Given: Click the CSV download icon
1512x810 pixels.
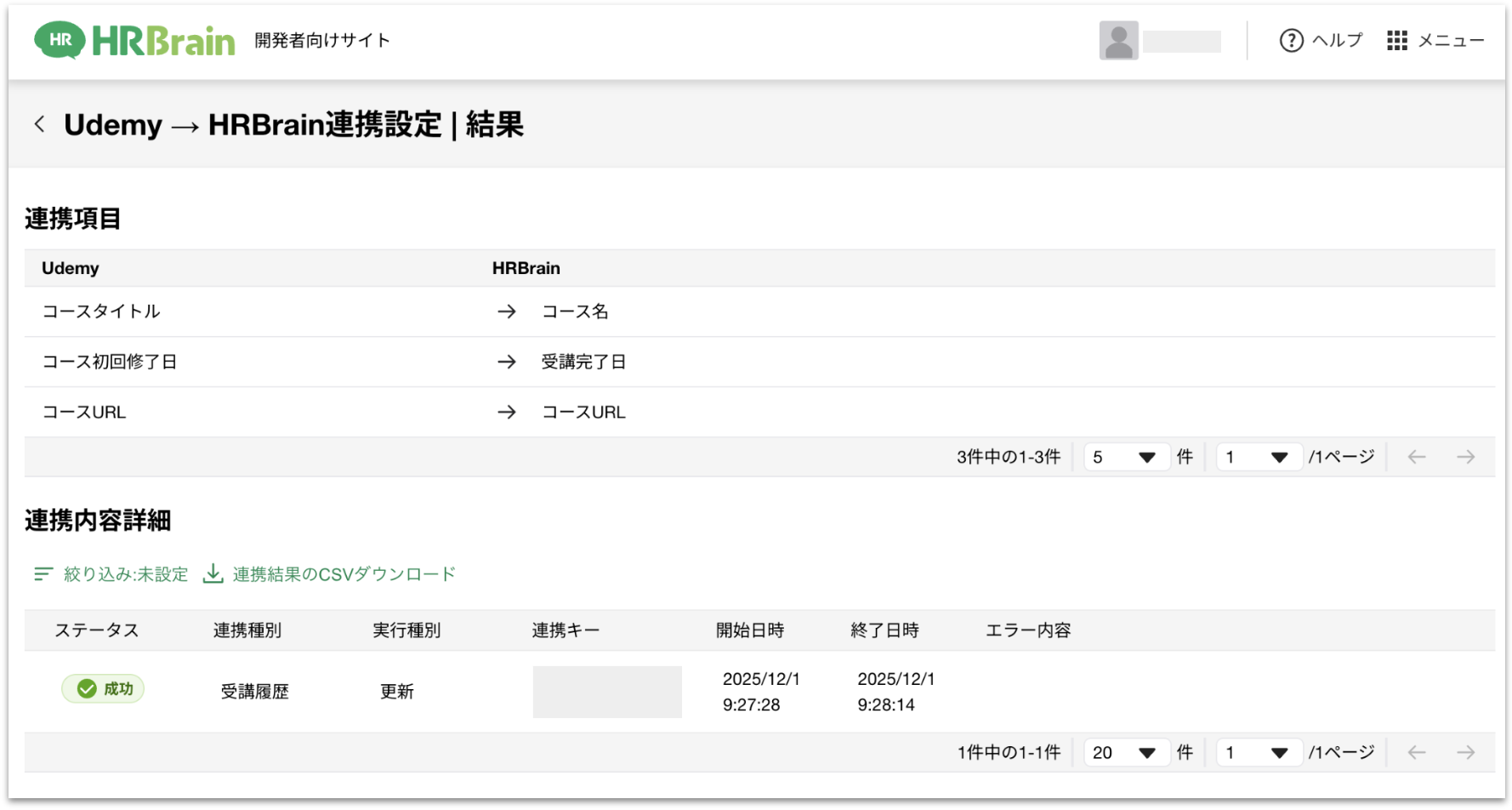Looking at the screenshot, I should click(213, 574).
